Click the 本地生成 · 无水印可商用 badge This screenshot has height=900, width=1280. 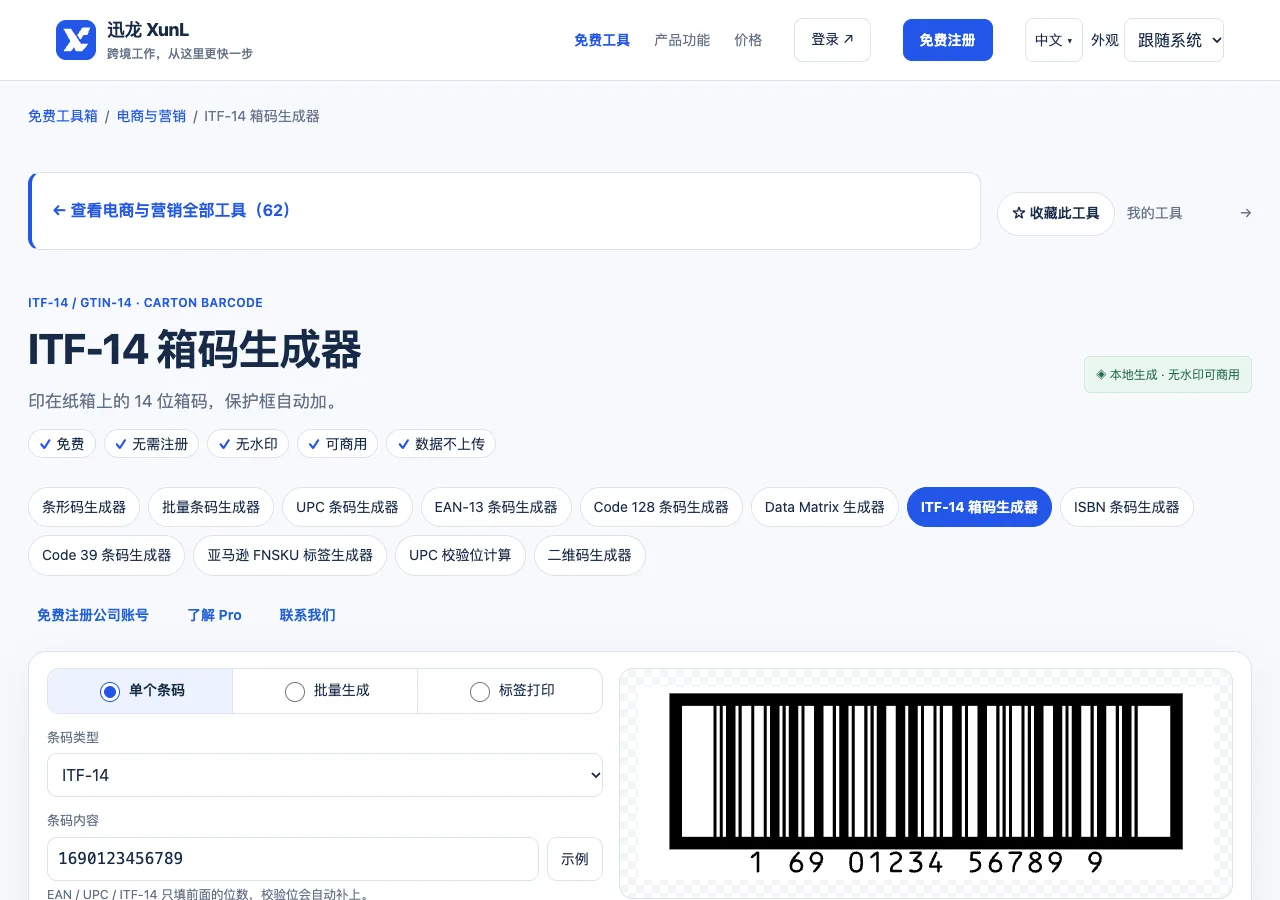1168,375
